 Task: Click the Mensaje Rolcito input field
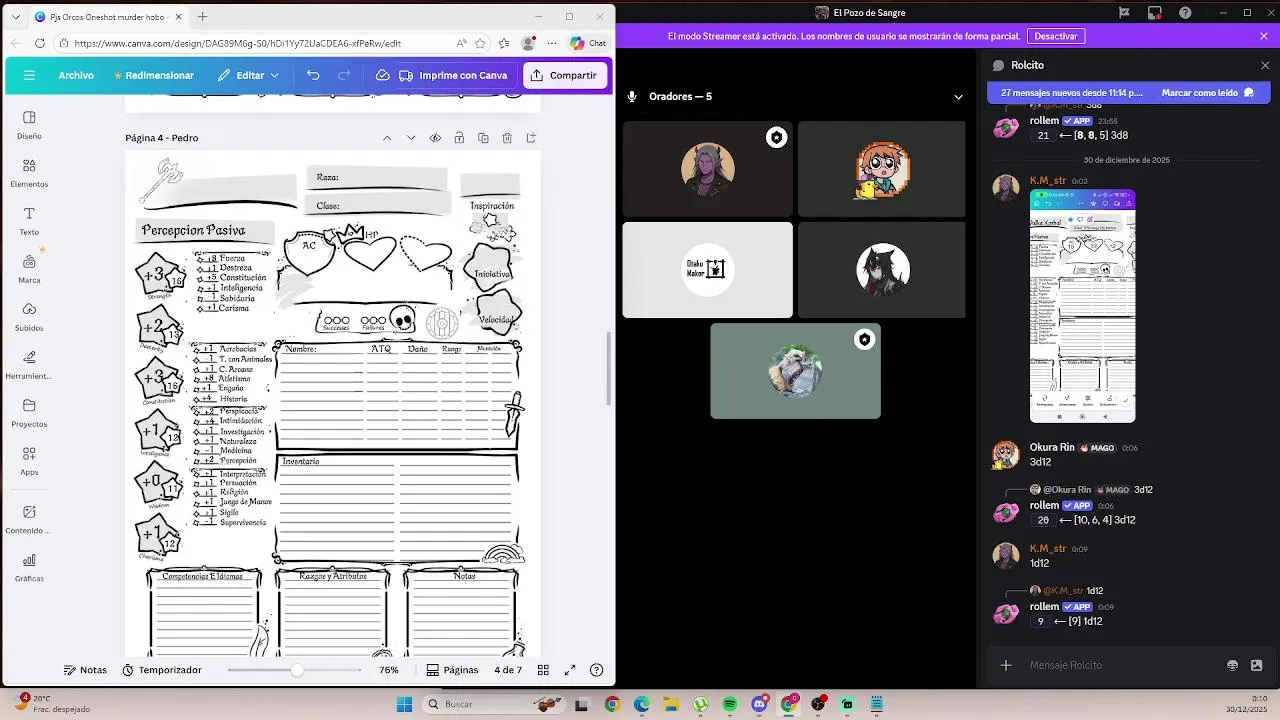click(1120, 665)
